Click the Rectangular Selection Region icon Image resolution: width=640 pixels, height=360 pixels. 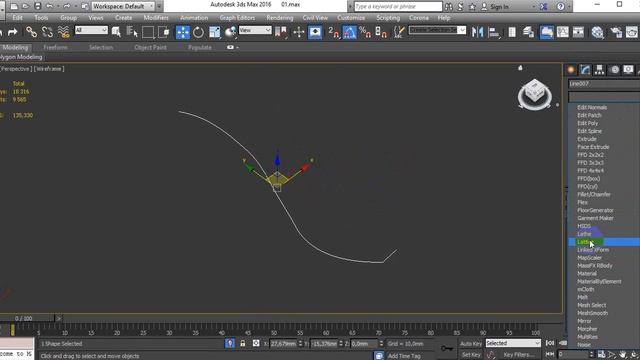(148, 32)
